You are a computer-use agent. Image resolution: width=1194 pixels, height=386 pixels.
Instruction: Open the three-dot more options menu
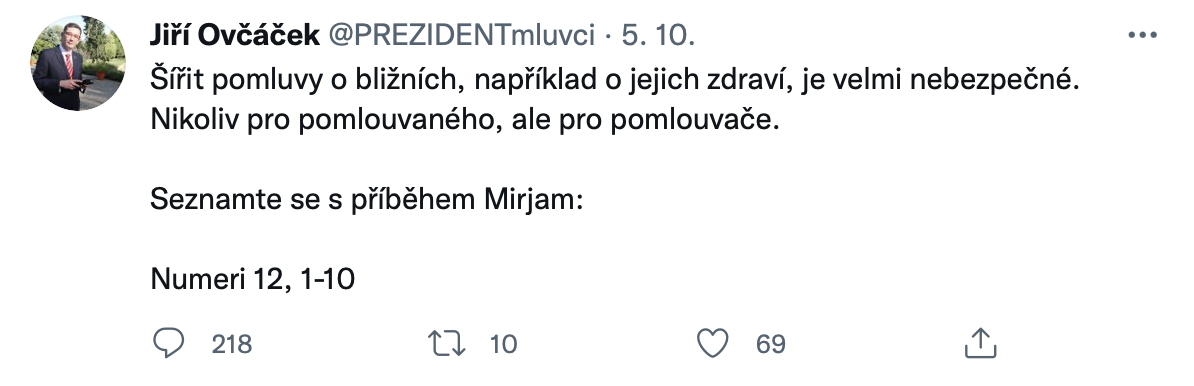pos(1142,35)
